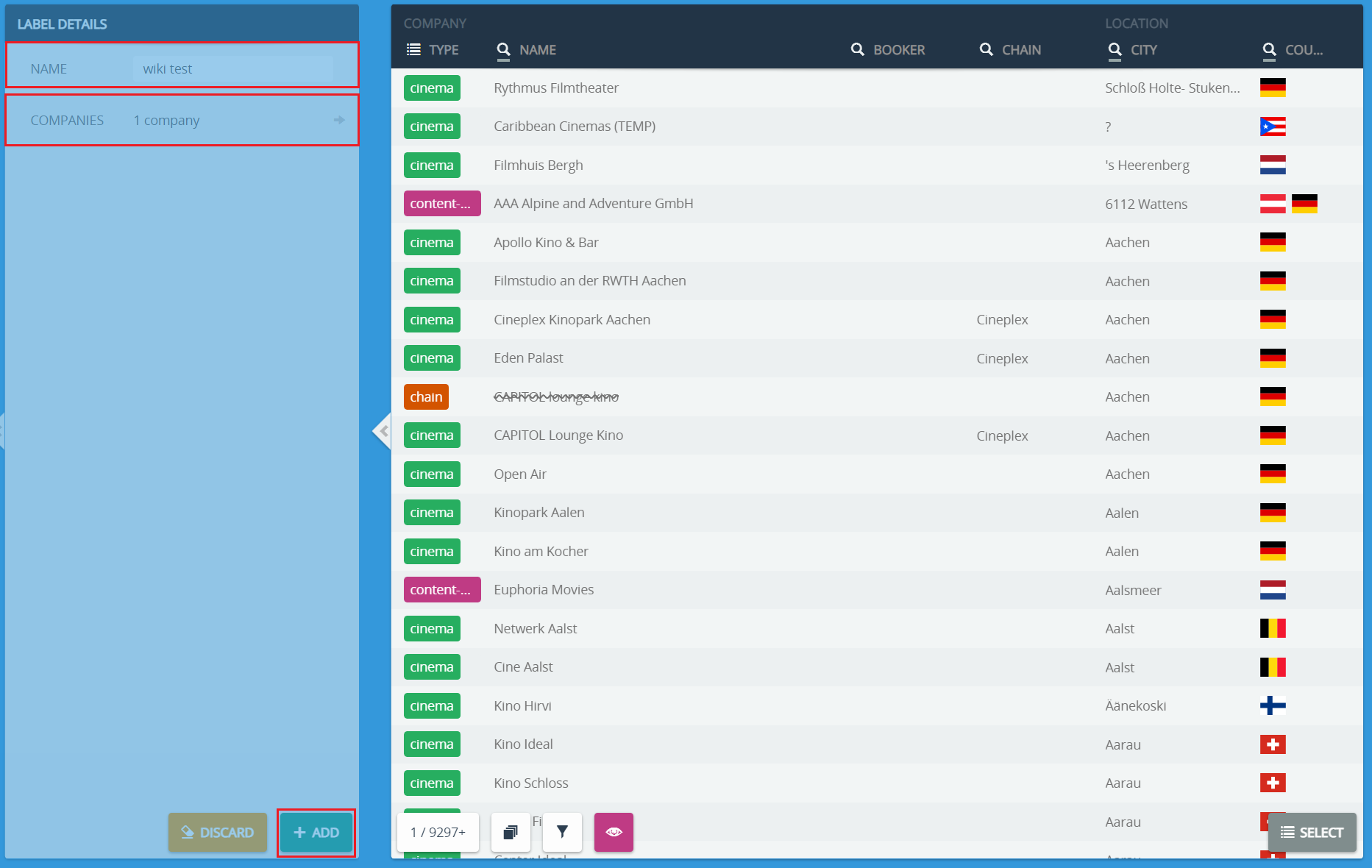The height and width of the screenshot is (868, 1372).
Task: Click the orange chain tag
Action: click(426, 397)
